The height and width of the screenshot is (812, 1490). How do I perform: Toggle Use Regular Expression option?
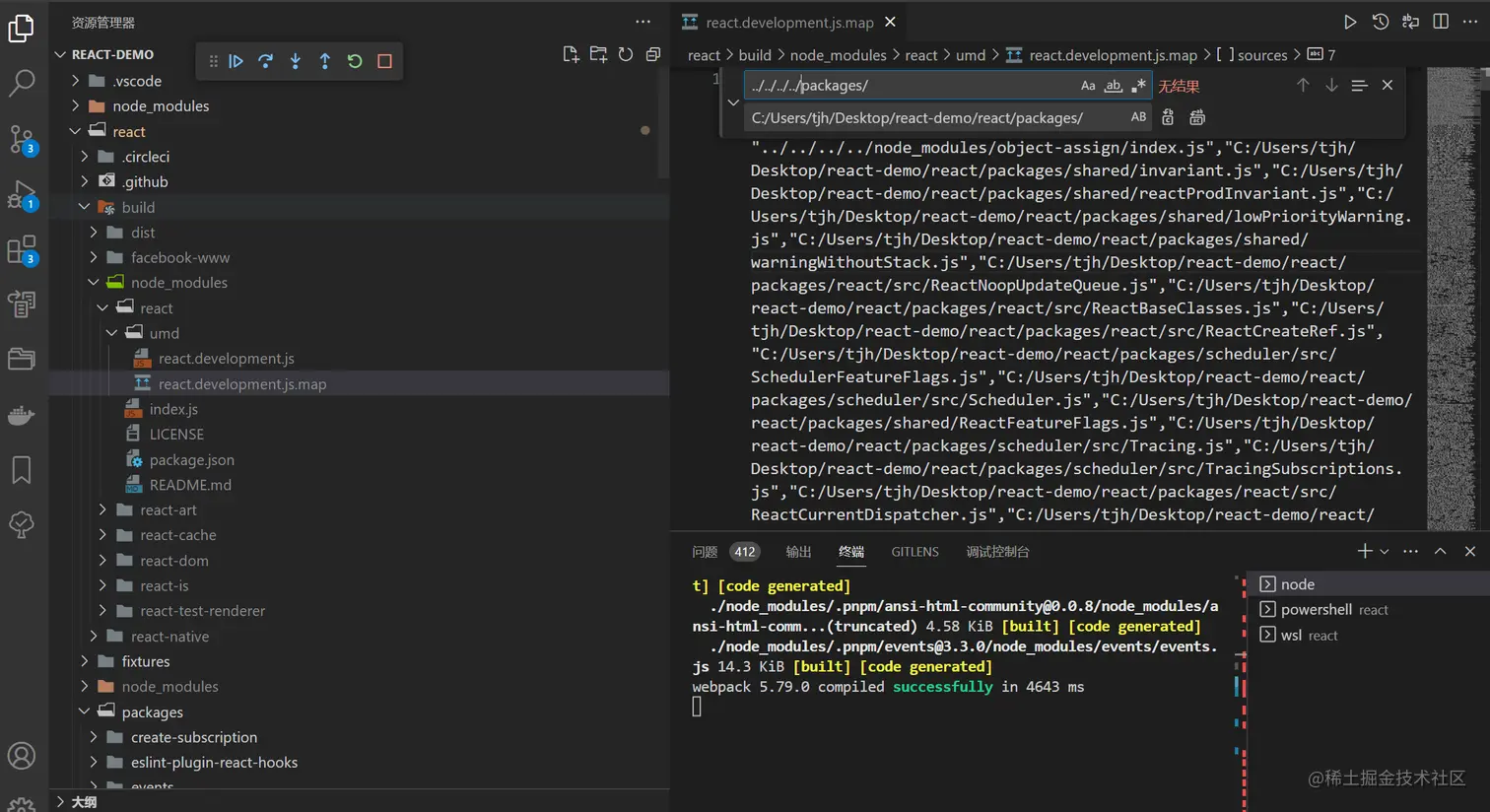click(1139, 86)
